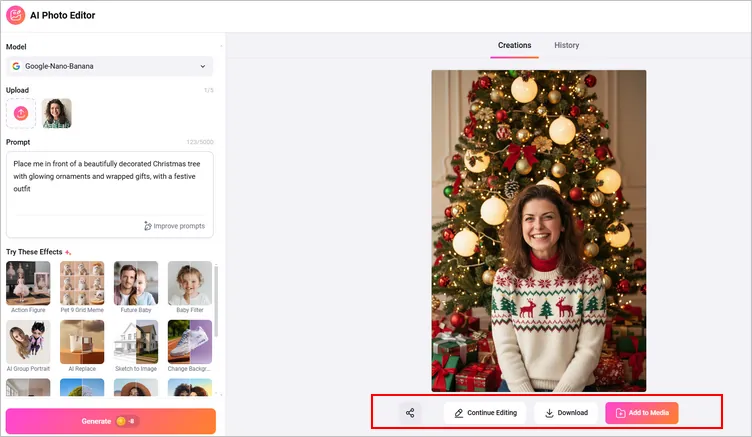The width and height of the screenshot is (752, 437).
Task: Click the AI Photo Editor logo icon
Action: pos(15,15)
